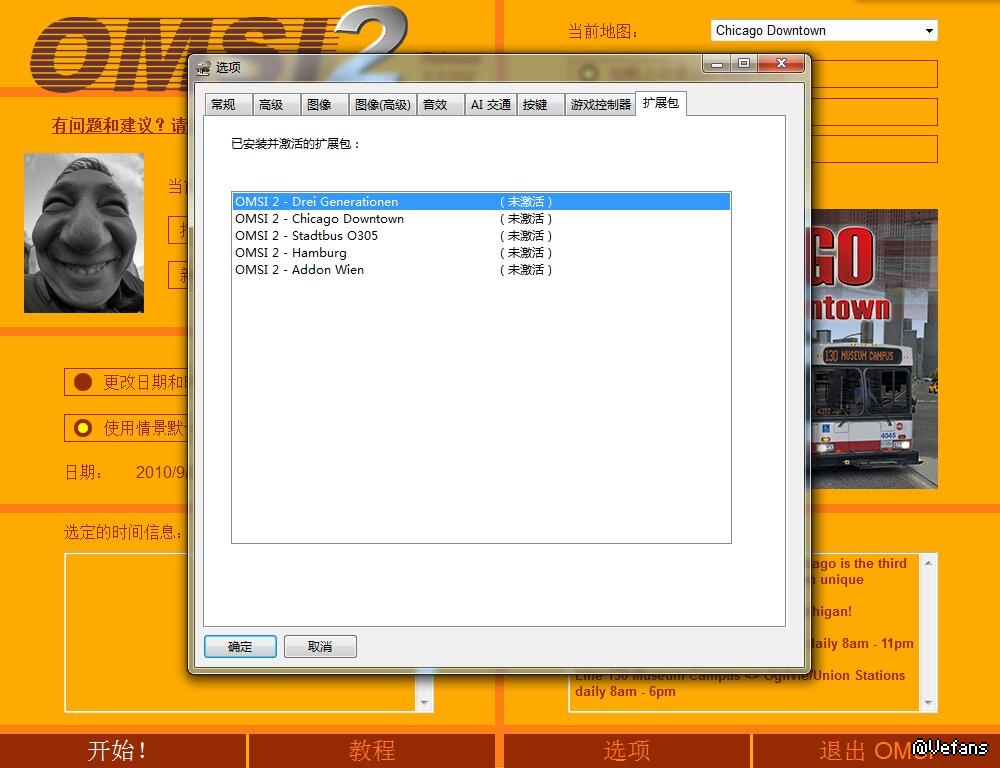Open the 游戏控制器 tab
The image size is (1000, 768).
point(600,105)
